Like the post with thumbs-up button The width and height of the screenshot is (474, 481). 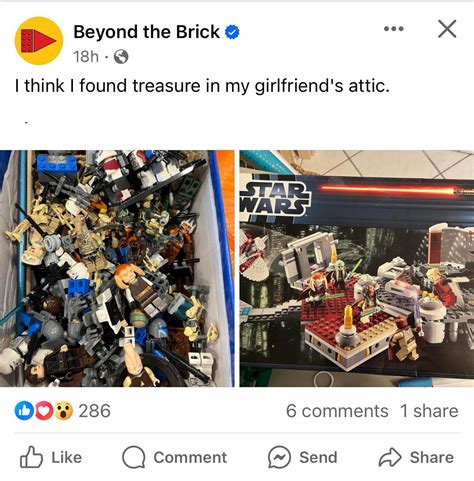pos(51,457)
